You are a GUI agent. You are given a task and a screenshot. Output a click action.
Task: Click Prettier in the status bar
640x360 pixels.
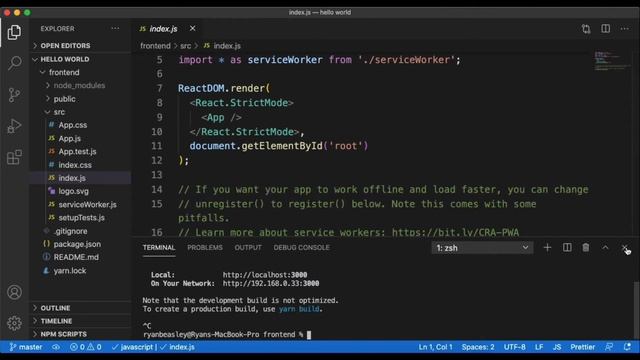(x=582, y=347)
